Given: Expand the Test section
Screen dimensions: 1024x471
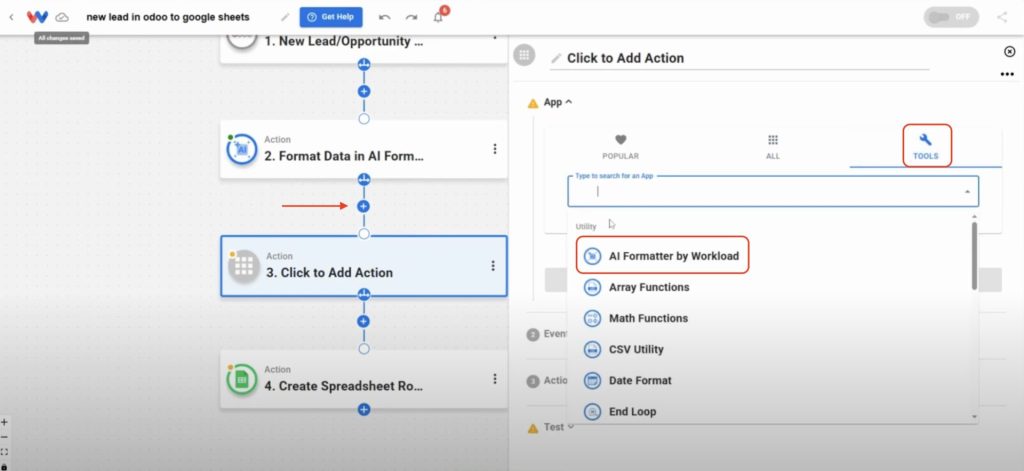Looking at the screenshot, I should click(552, 427).
